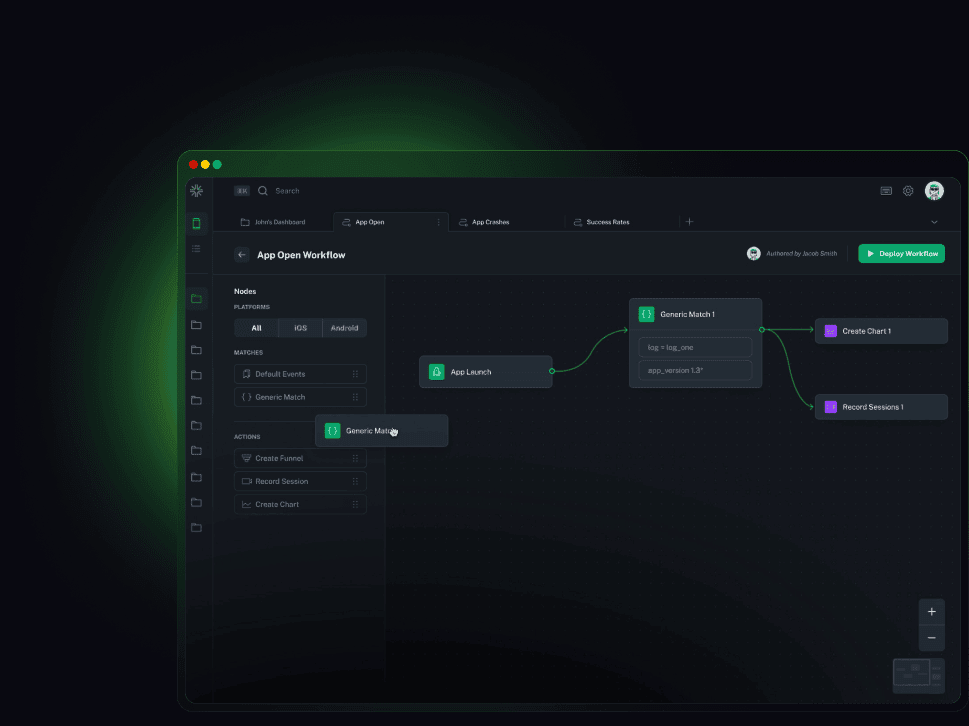The width and height of the screenshot is (969, 726).
Task: Click the Deploy Workflow button
Action: (901, 253)
